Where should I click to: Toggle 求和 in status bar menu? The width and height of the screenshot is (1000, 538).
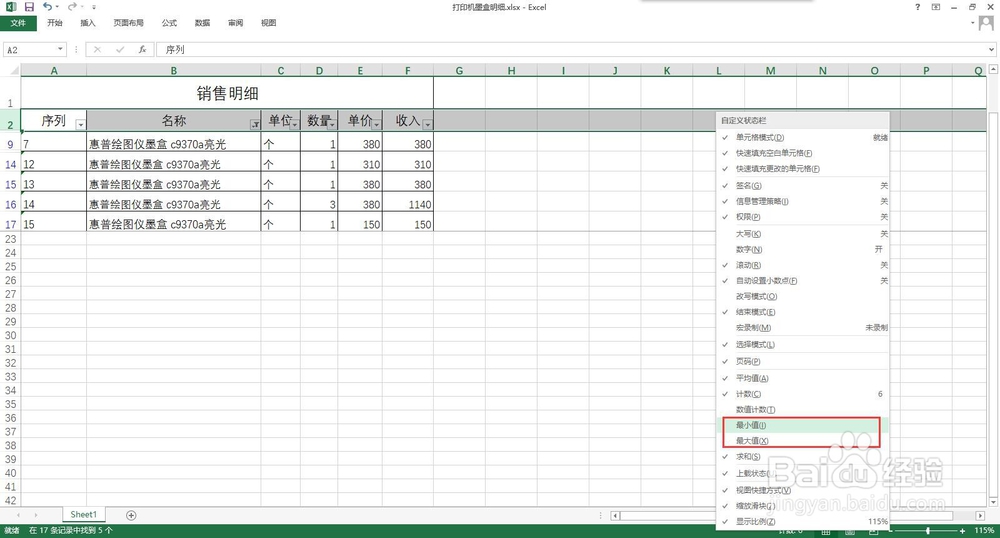pyautogui.click(x=805, y=456)
